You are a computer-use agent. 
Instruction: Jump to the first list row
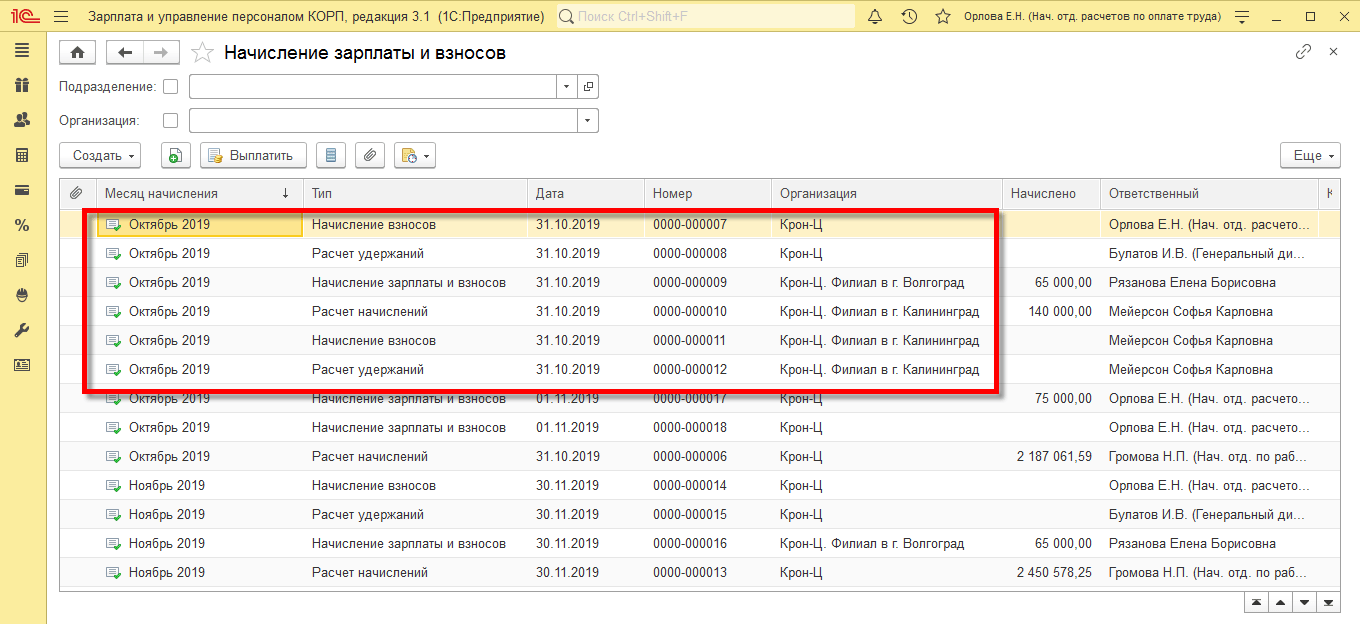[1255, 602]
